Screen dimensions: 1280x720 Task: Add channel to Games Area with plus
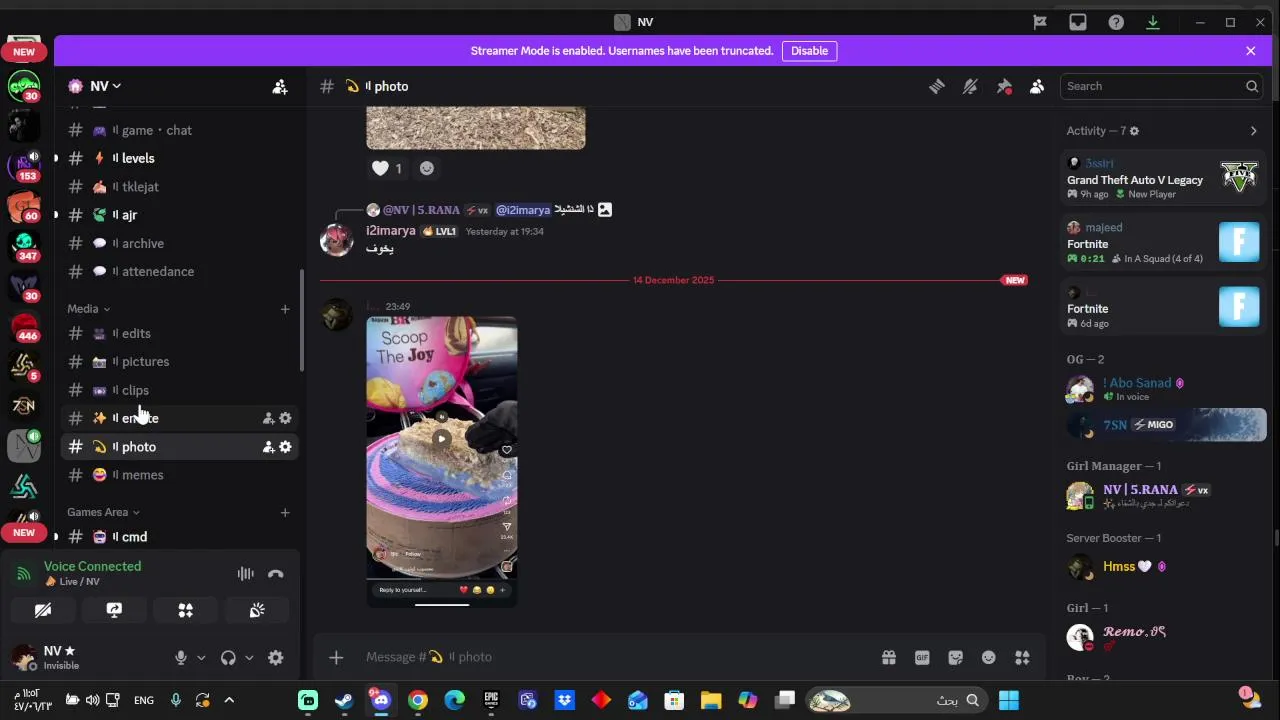click(285, 512)
